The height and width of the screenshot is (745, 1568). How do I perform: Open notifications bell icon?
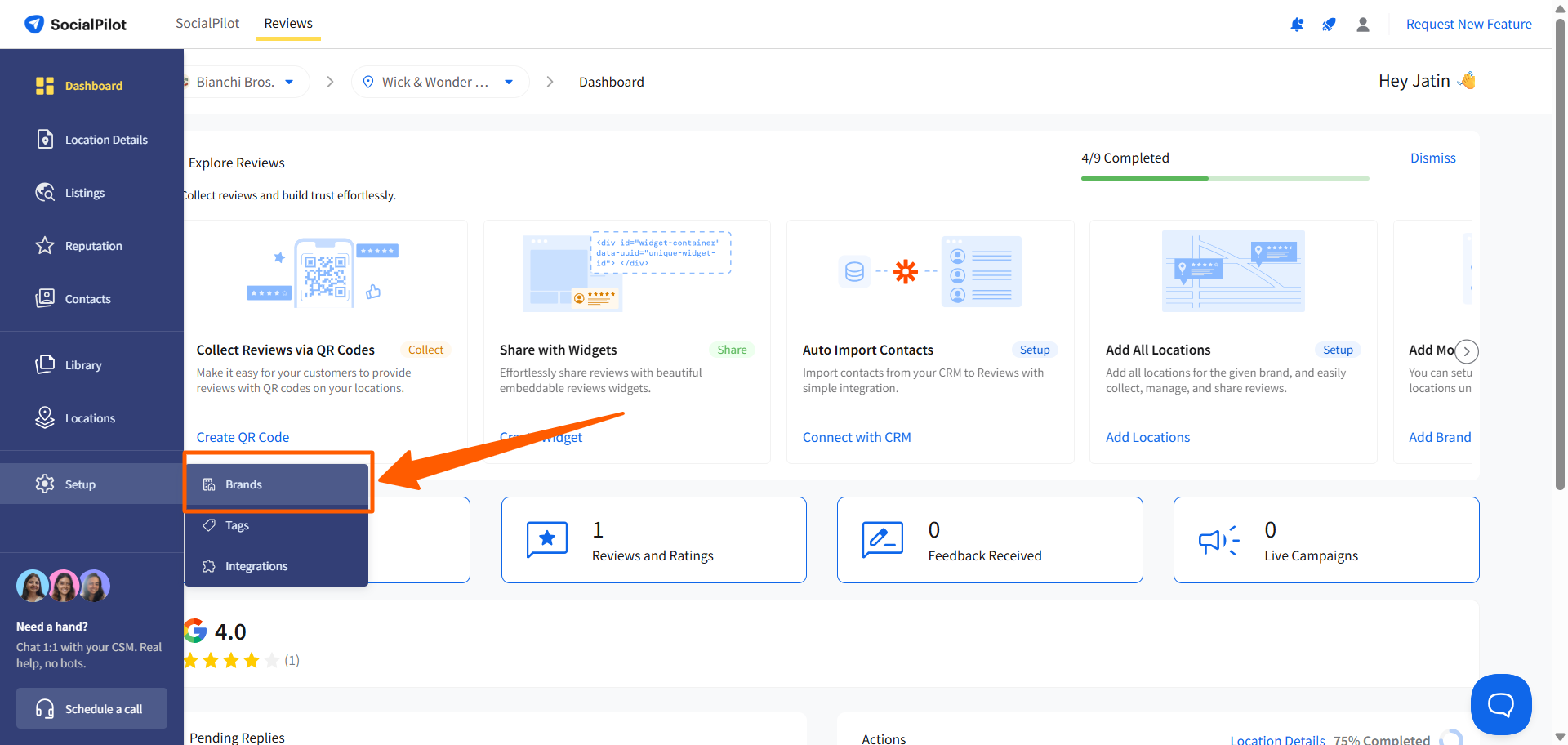(1297, 25)
